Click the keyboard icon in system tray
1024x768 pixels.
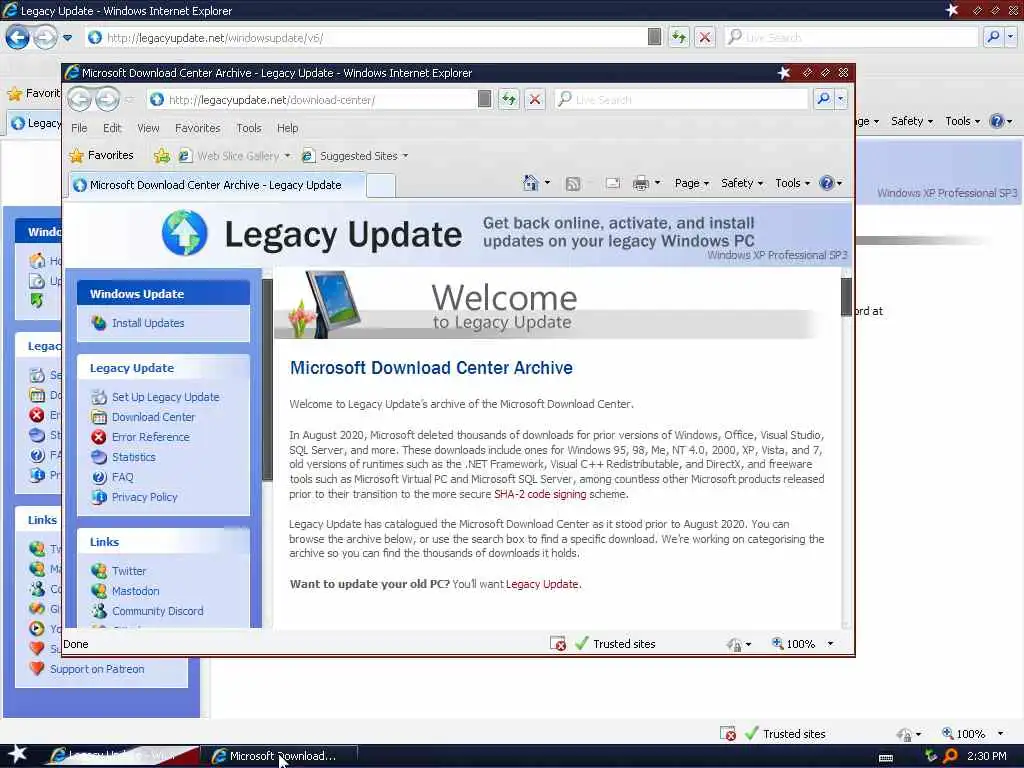(886, 758)
